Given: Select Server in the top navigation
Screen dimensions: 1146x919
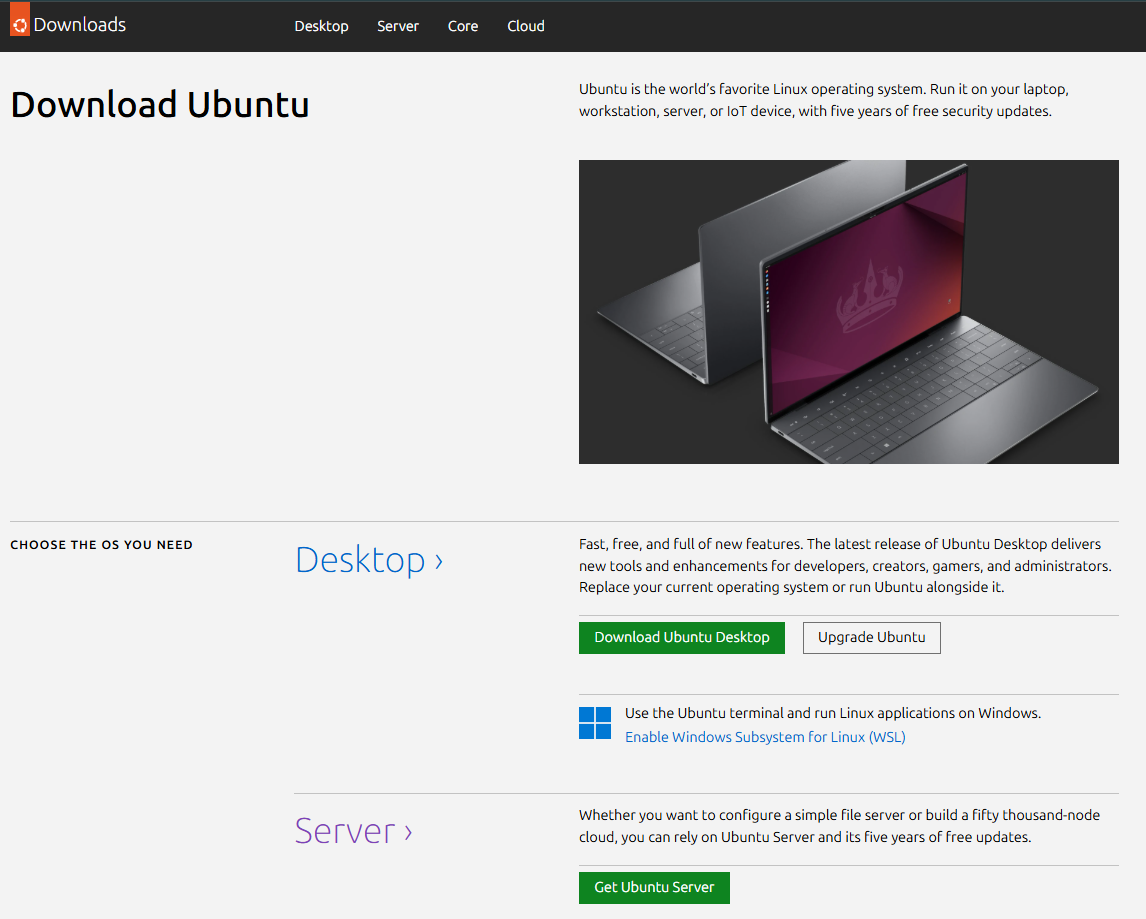Looking at the screenshot, I should tap(398, 26).
